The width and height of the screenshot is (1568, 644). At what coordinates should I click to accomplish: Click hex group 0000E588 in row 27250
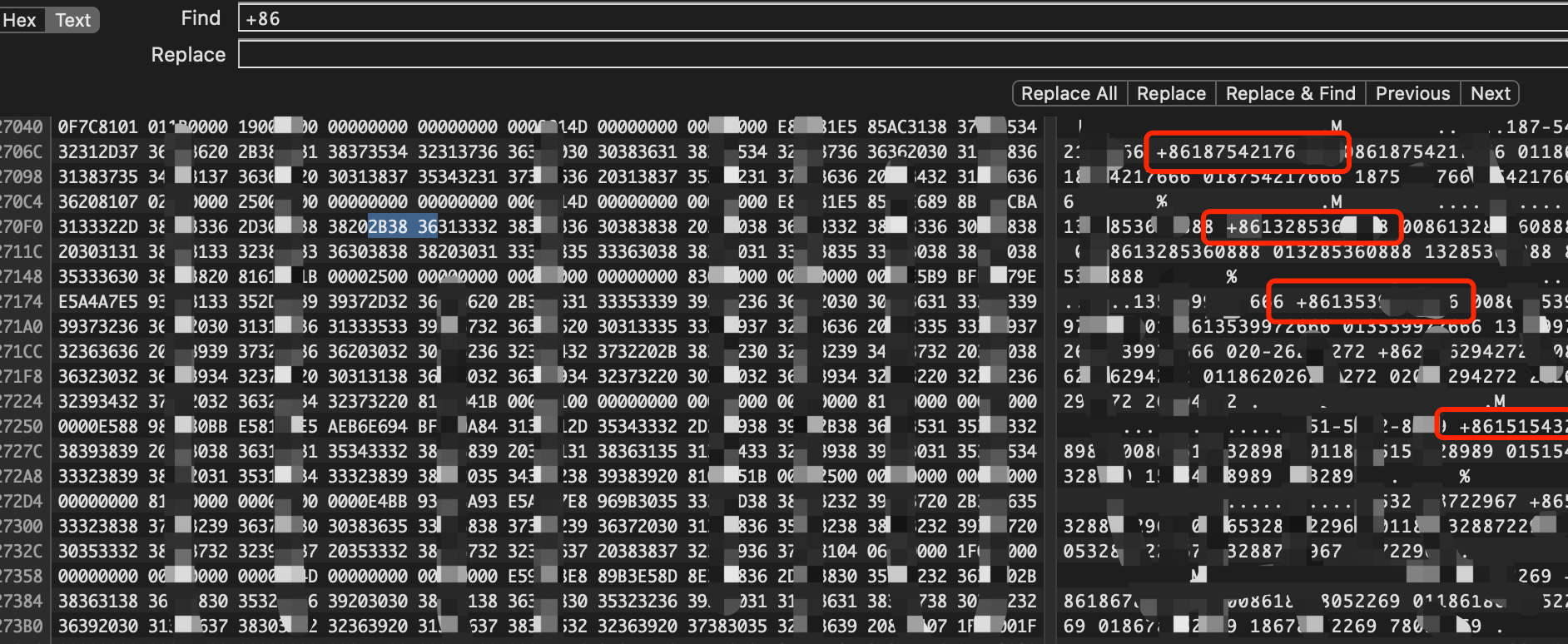pyautogui.click(x=97, y=426)
